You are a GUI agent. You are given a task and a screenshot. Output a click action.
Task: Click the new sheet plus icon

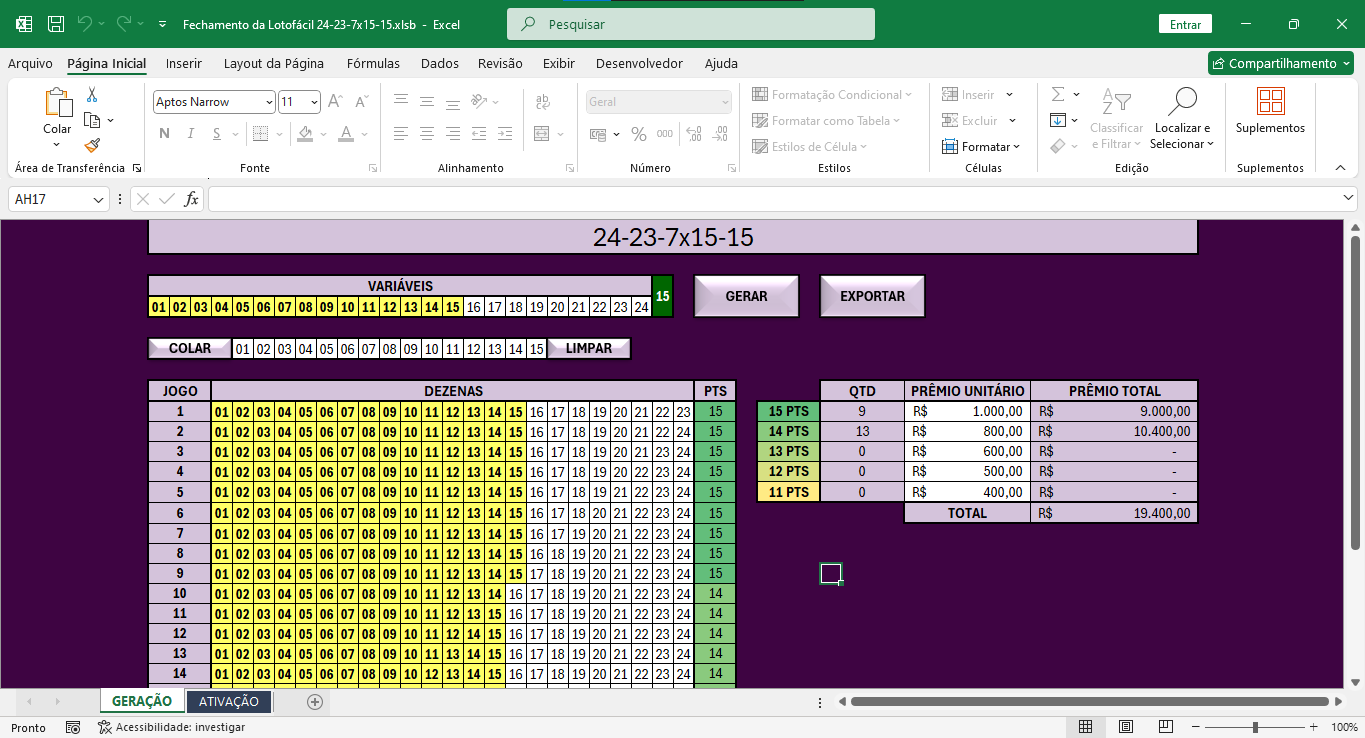pos(315,702)
